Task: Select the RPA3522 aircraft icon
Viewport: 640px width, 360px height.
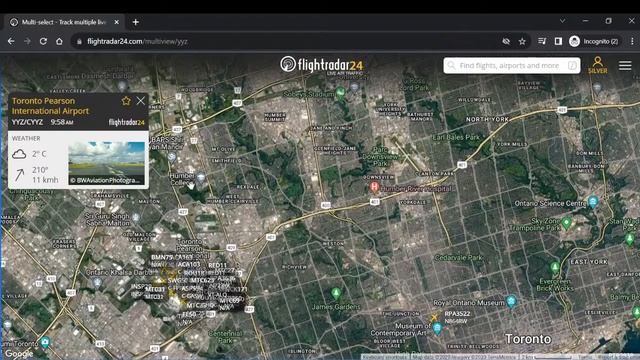Action: coord(434,316)
